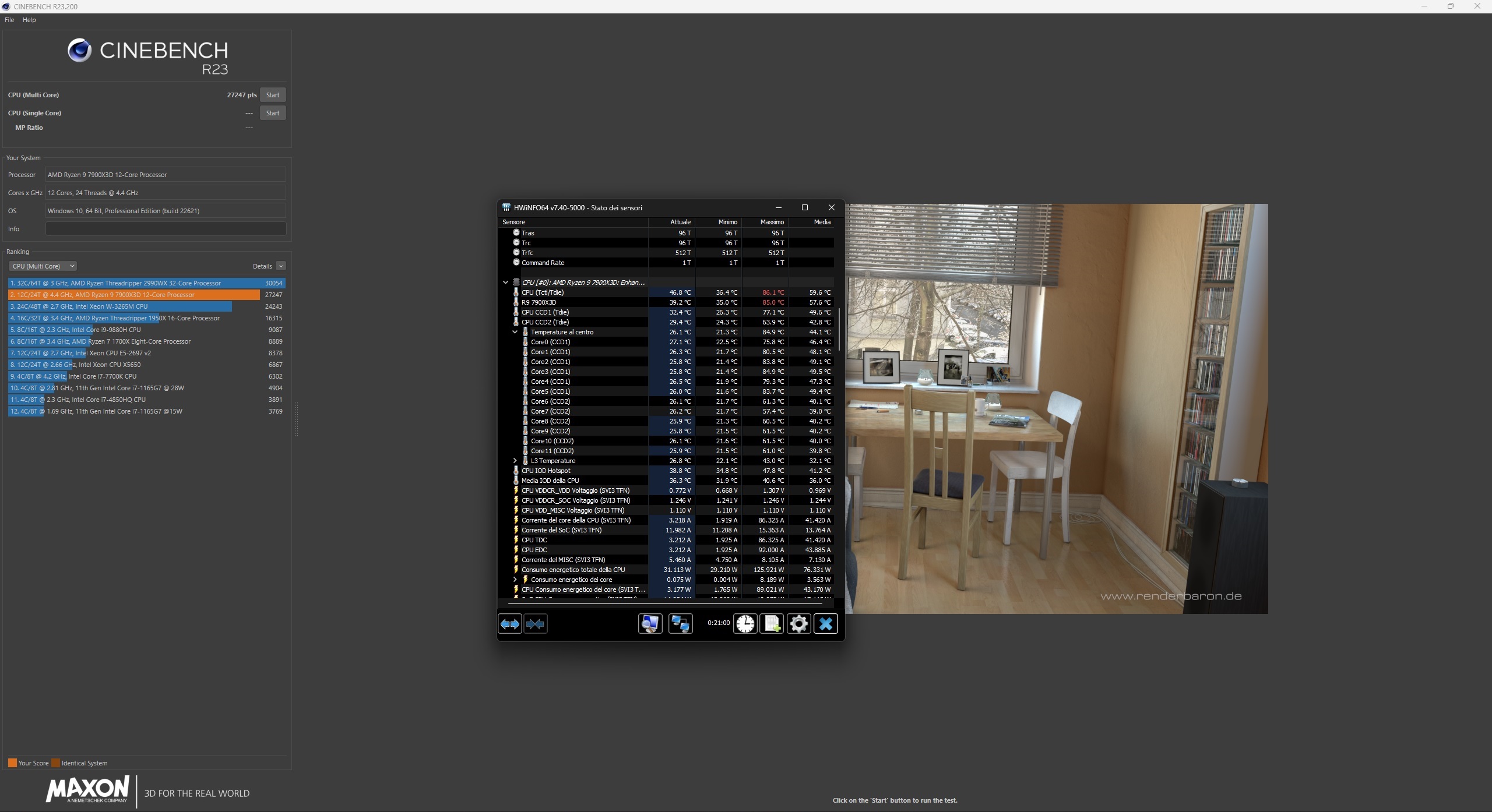
Task: Click thermometer icon of R9 7900X3D row
Action: tap(516, 302)
